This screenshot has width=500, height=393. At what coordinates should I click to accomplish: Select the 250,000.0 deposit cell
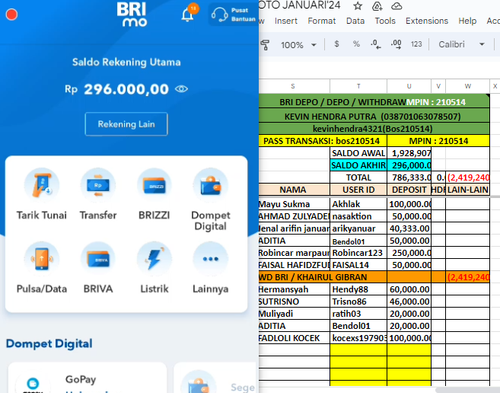[409, 253]
